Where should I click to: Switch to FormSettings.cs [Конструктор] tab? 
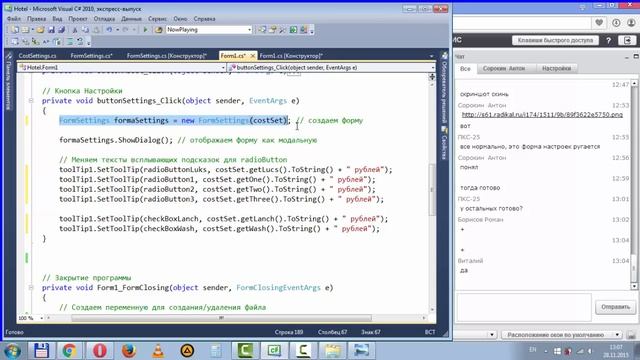[x=167, y=56]
